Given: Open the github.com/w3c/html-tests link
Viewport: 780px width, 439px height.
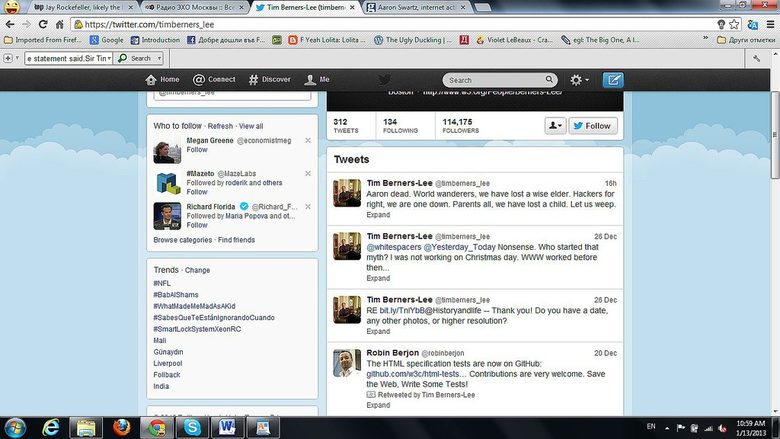Looking at the screenshot, I should click(417, 374).
